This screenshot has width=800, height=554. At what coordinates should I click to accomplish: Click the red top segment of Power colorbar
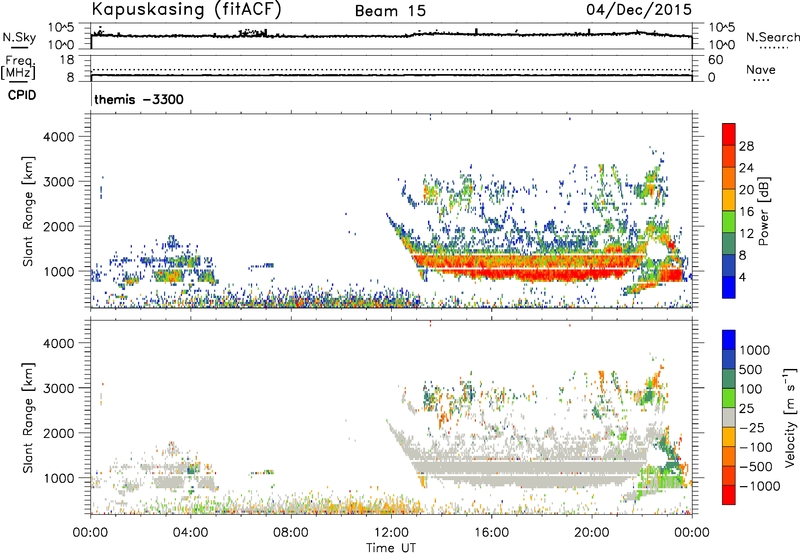729,135
